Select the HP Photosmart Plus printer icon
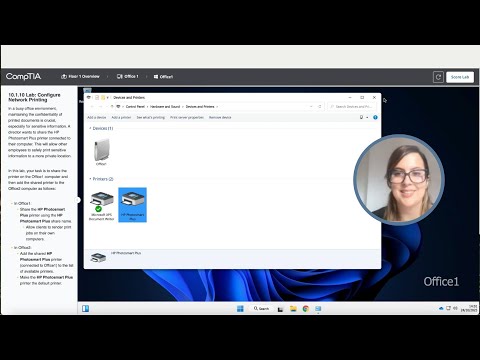The height and width of the screenshot is (360, 480). pyautogui.click(x=132, y=205)
